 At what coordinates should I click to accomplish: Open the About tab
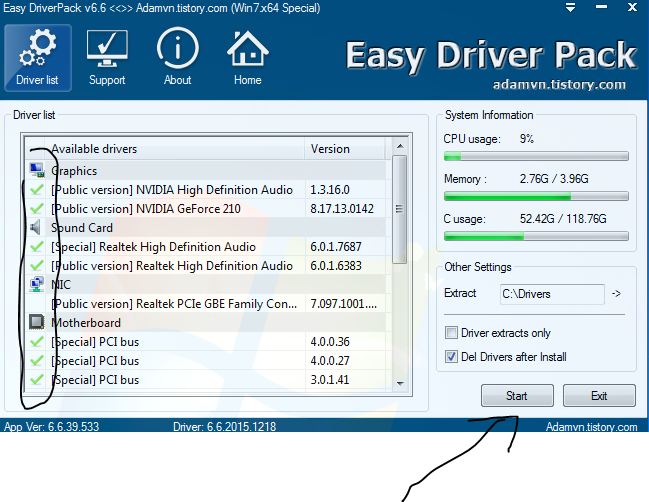178,58
